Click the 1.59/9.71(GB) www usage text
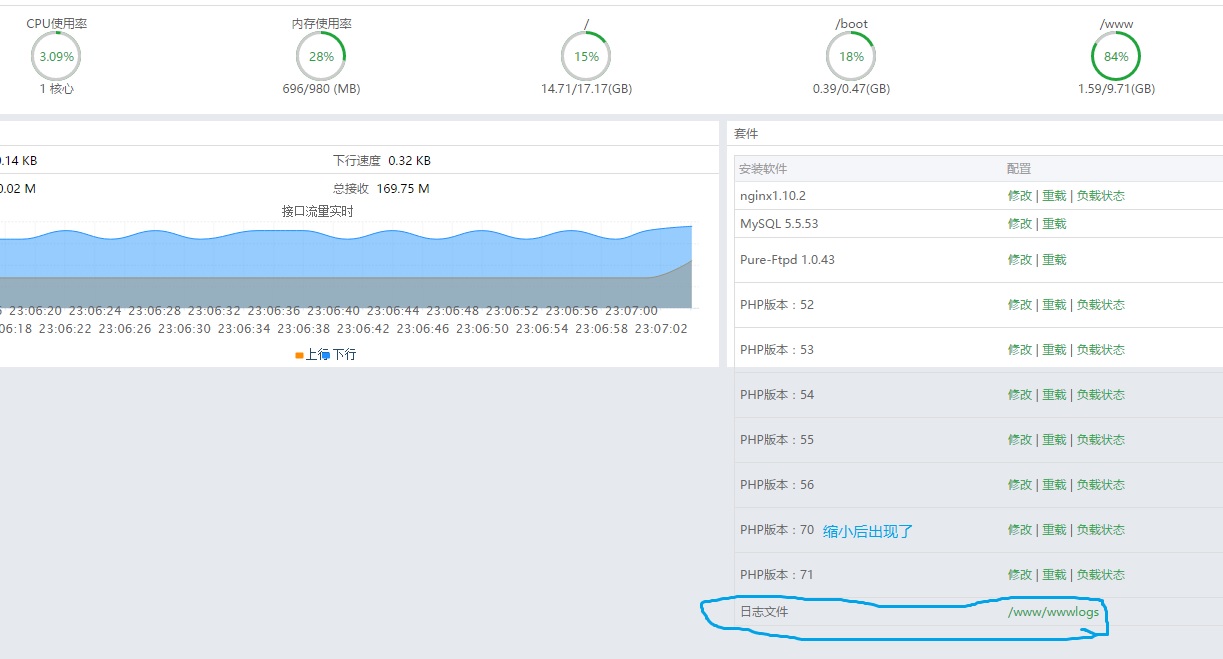 click(x=1116, y=89)
